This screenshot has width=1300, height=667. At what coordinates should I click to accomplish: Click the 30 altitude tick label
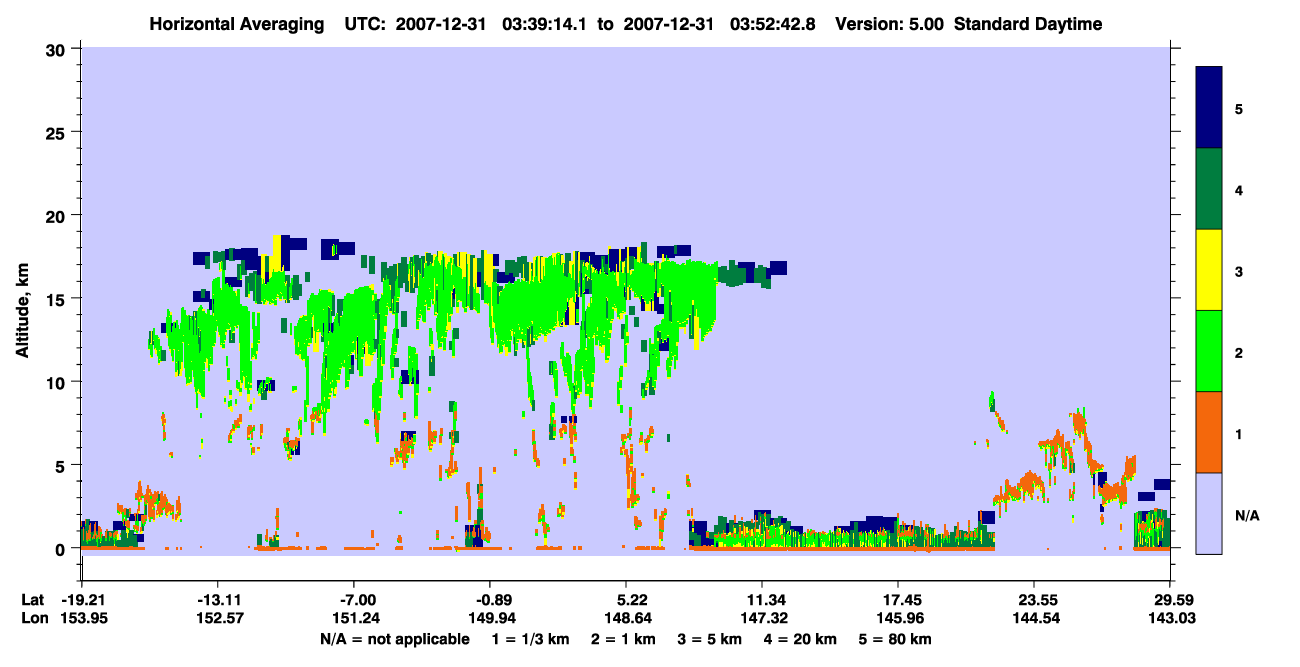[x=58, y=49]
